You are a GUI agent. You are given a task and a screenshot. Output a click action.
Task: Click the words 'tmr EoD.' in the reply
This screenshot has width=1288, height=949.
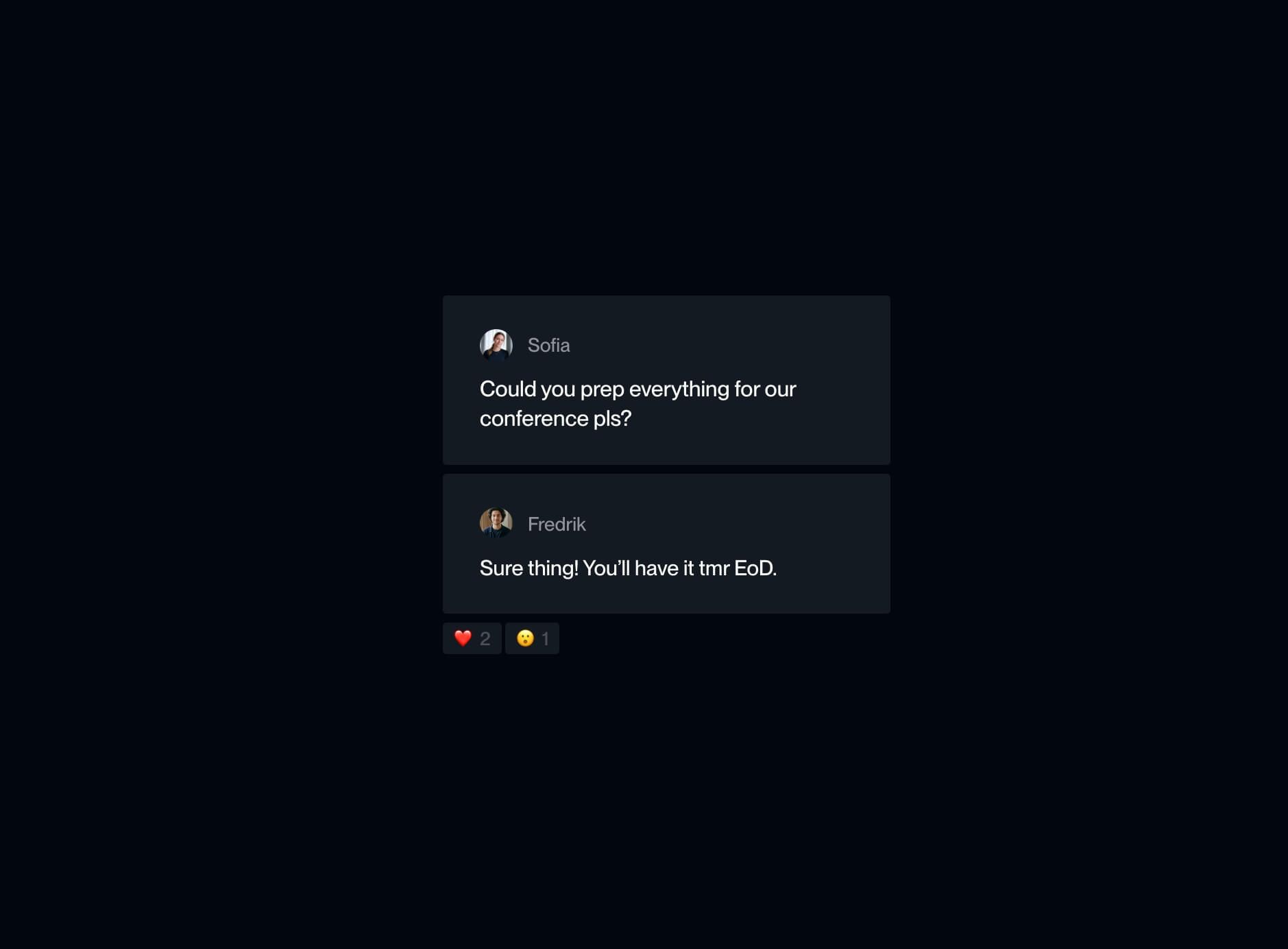tap(738, 568)
